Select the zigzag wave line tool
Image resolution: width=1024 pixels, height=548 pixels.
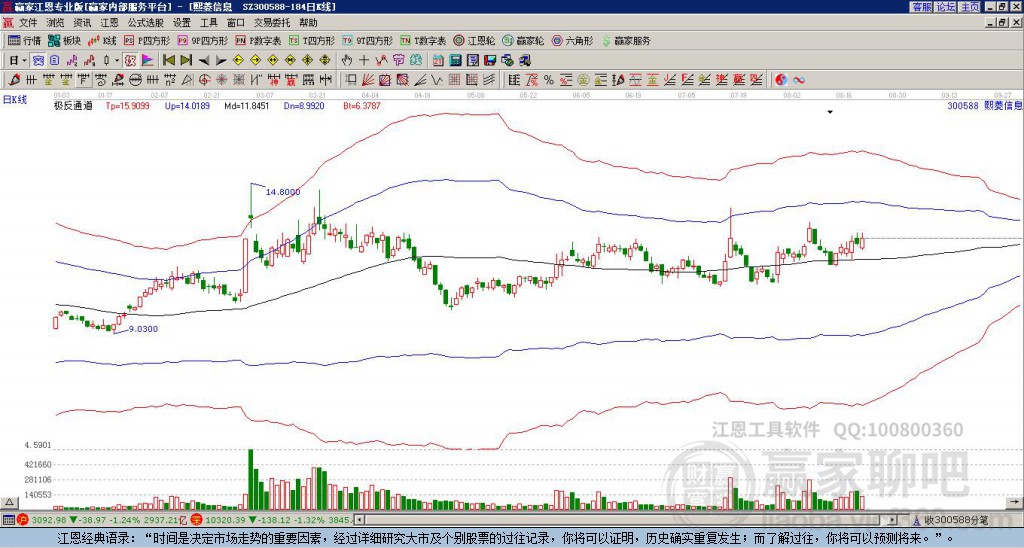coord(436,80)
